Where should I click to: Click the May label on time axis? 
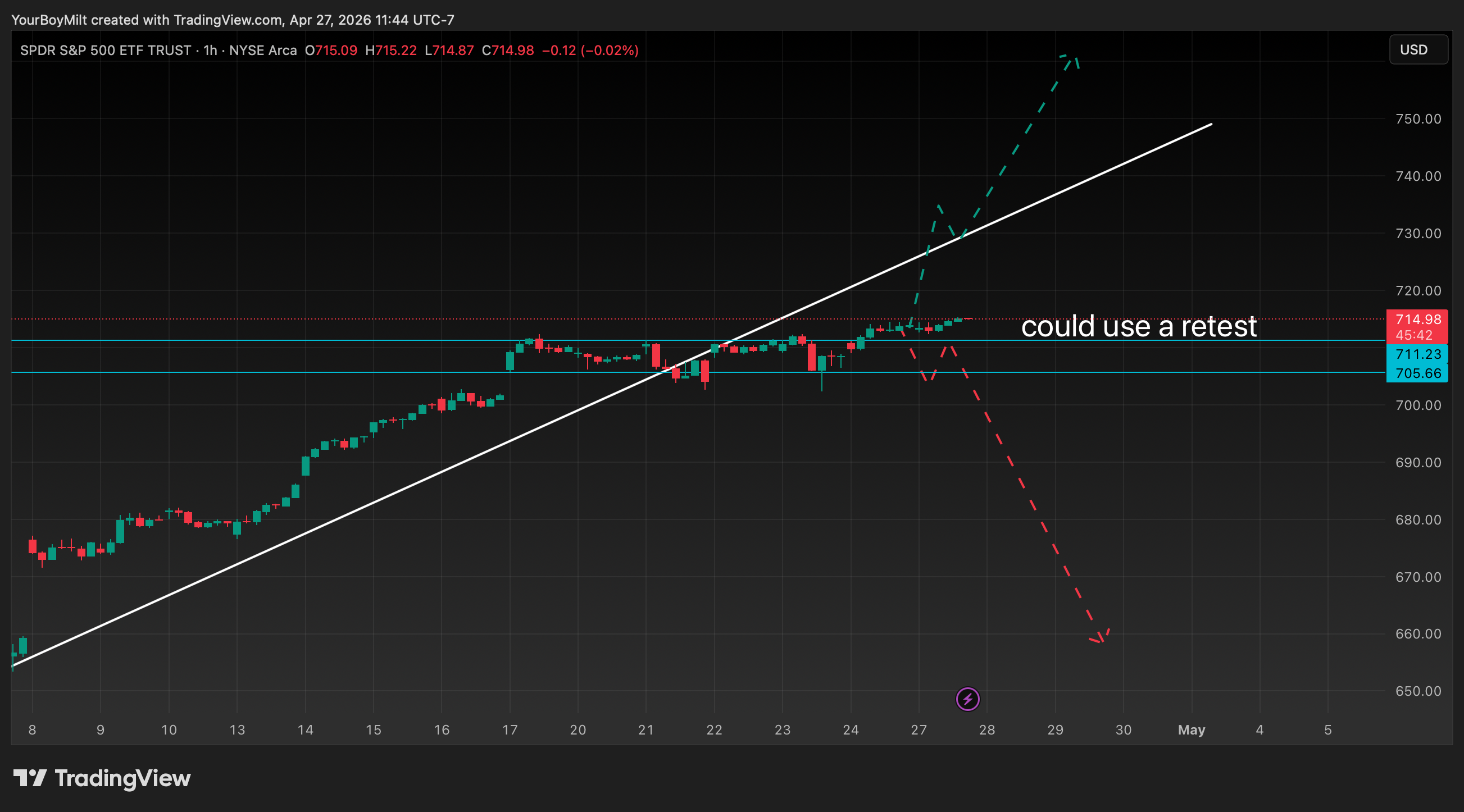[x=1191, y=730]
